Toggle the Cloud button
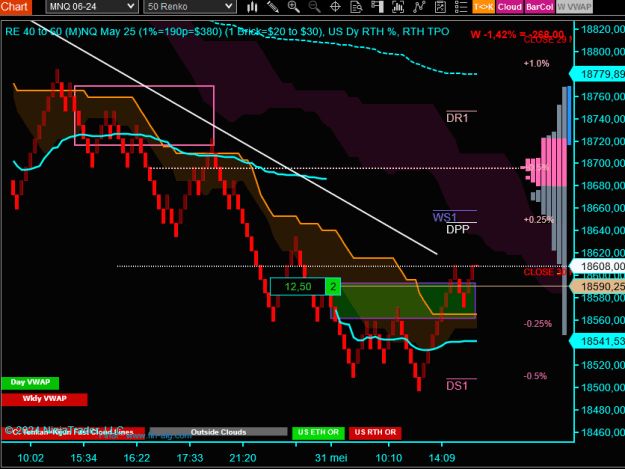 tap(509, 7)
